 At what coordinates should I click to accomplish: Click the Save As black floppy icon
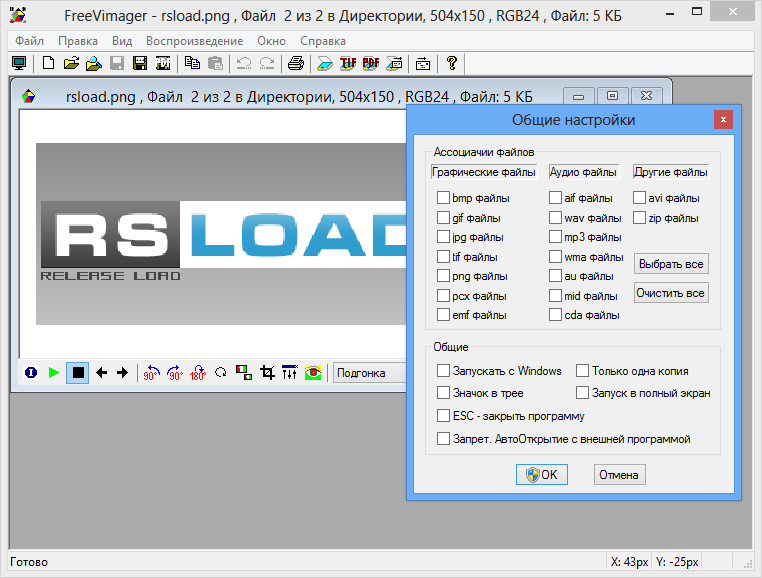click(140, 63)
